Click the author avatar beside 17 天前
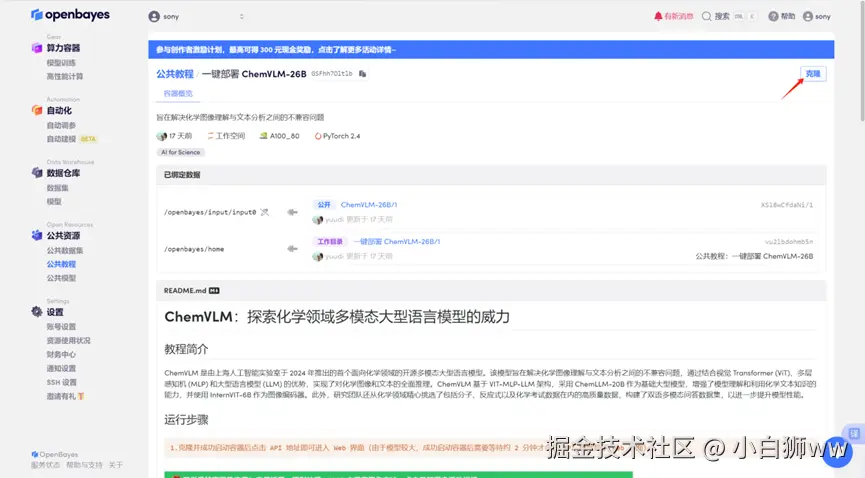 [162, 136]
